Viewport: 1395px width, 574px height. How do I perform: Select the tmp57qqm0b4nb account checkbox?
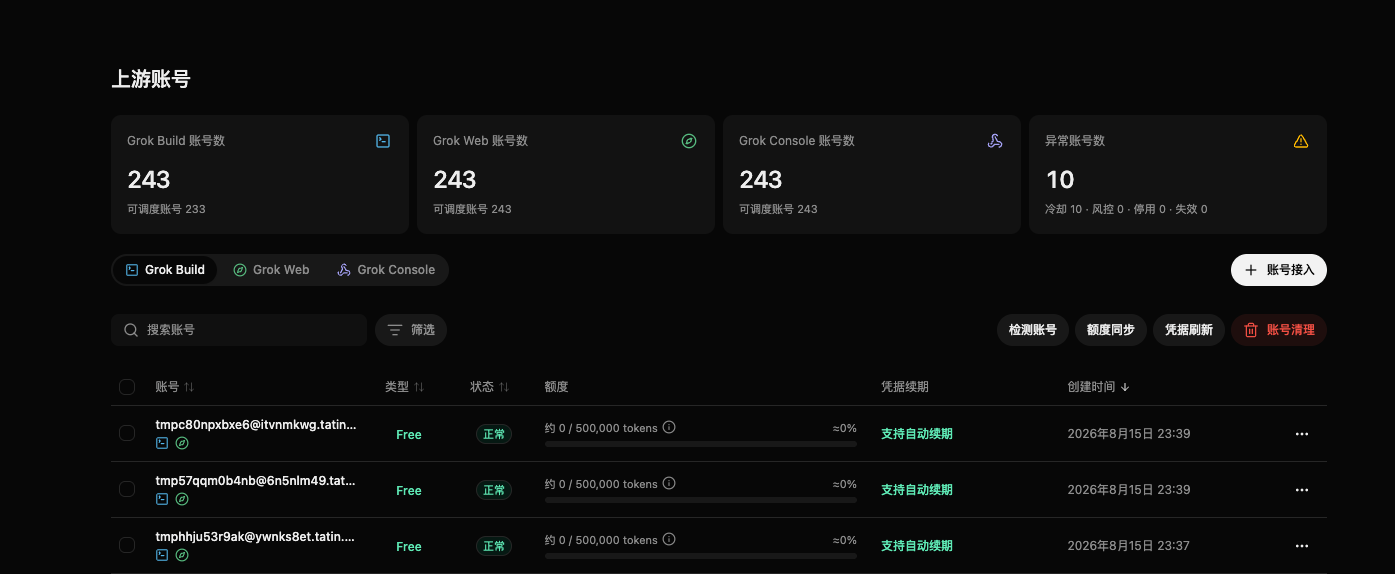pos(127,489)
